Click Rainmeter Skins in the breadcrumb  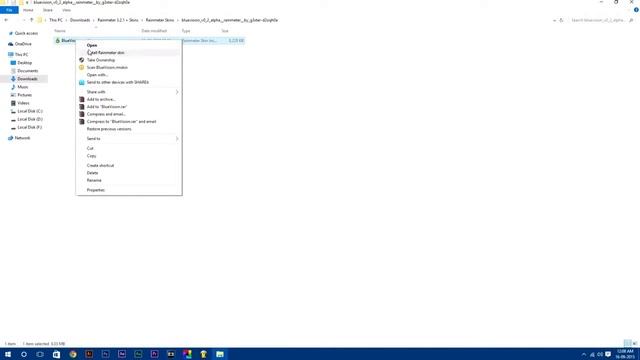(x=160, y=20)
